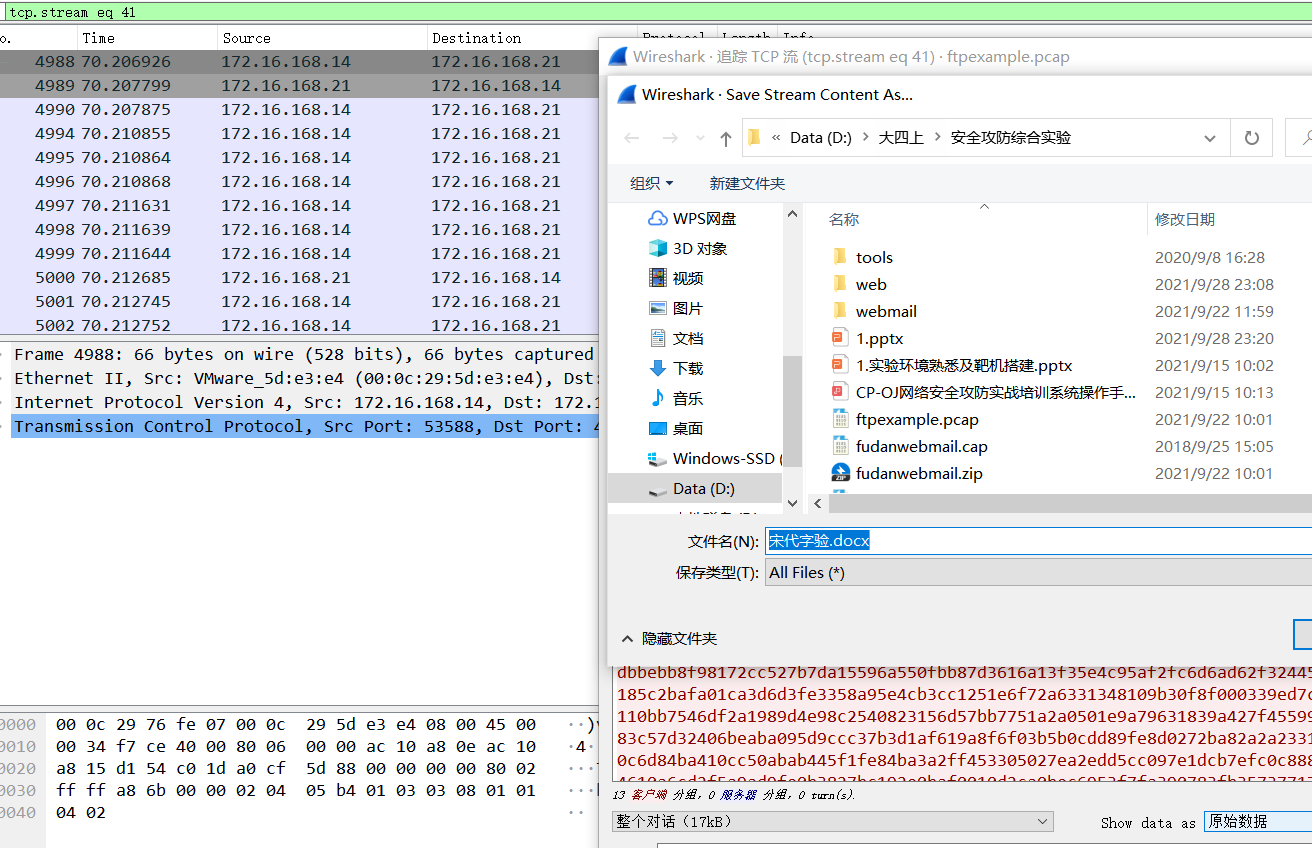Click the forward navigation arrow in save dialog

(x=670, y=138)
